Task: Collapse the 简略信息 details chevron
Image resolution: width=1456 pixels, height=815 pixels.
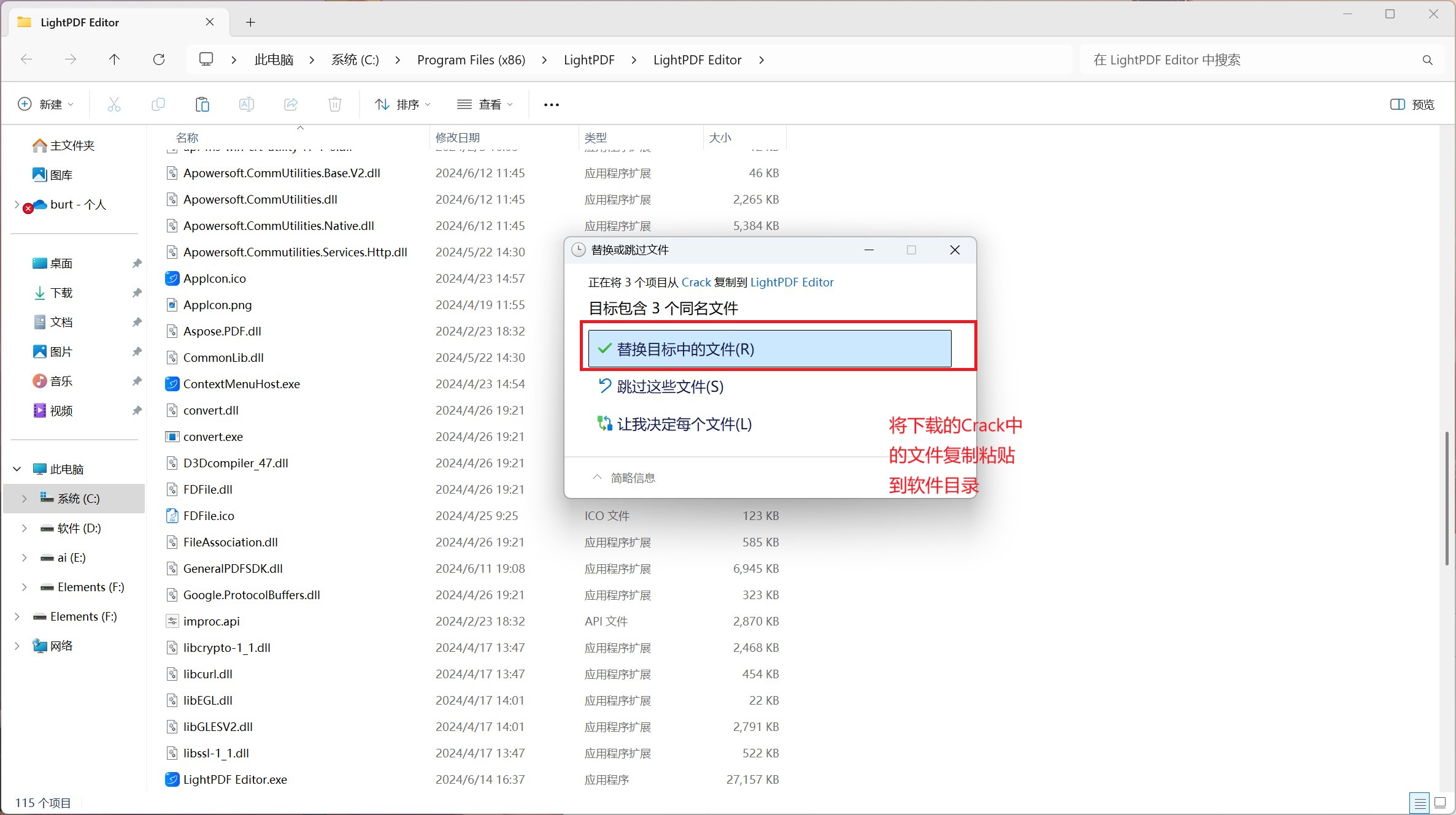Action: pos(596,477)
